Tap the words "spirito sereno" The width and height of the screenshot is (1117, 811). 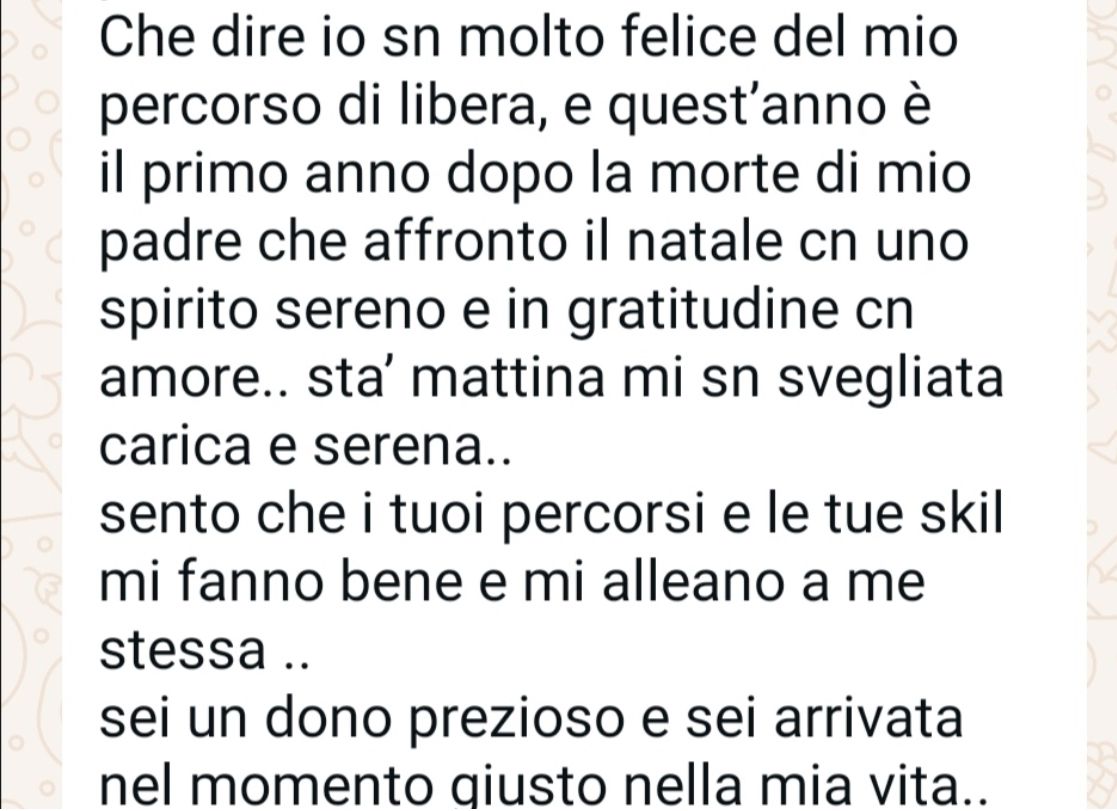[272, 312]
